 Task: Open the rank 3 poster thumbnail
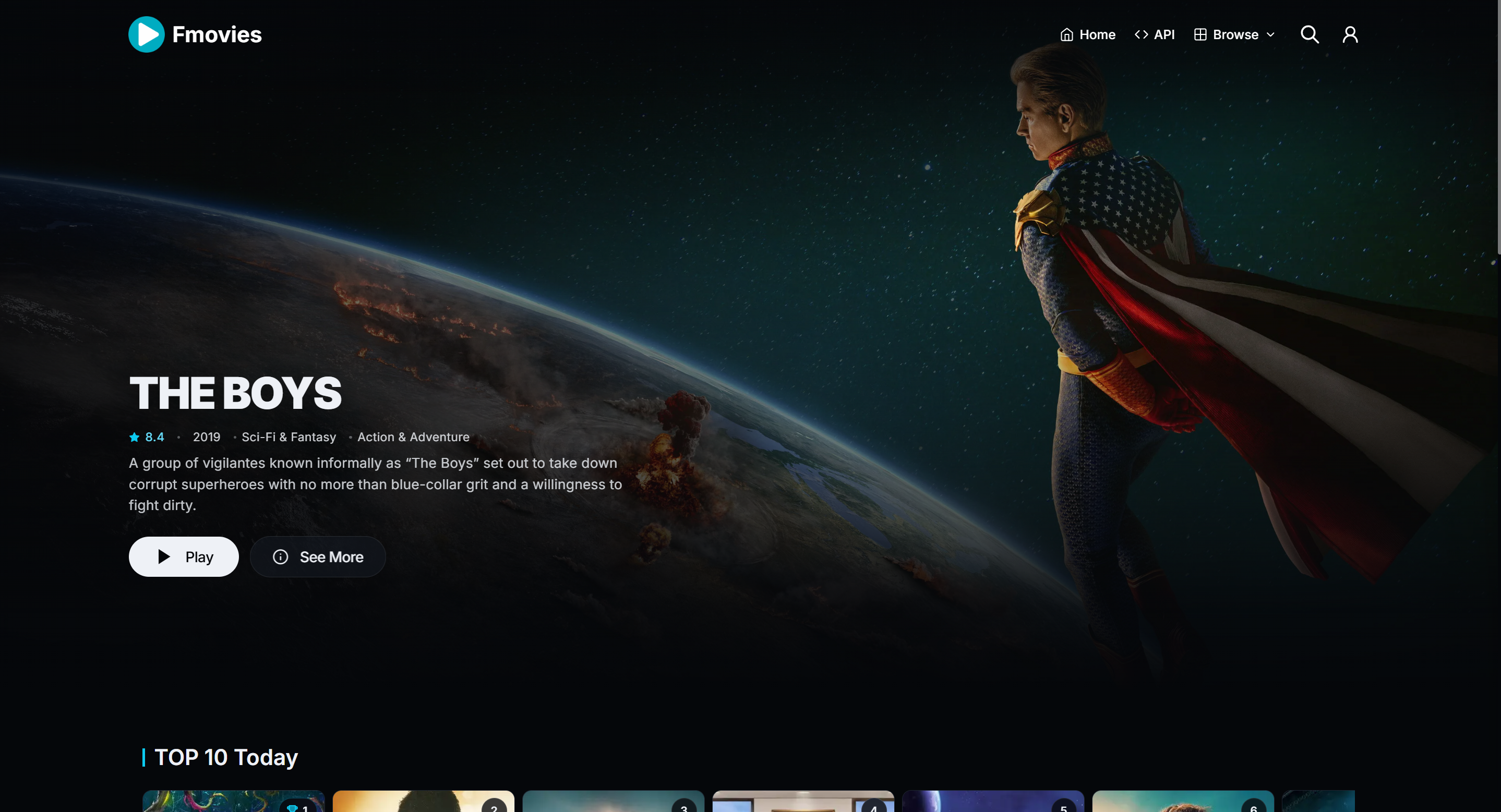coord(613,801)
